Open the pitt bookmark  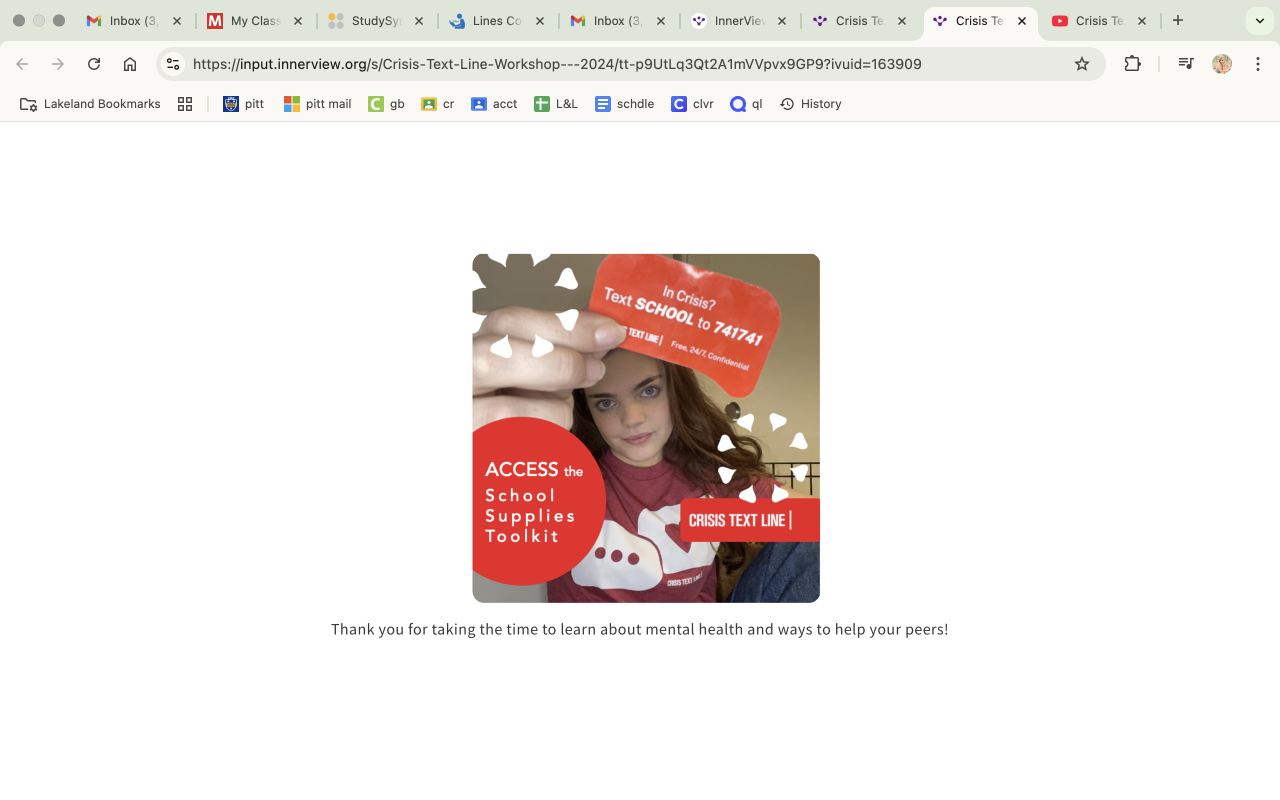tap(243, 104)
